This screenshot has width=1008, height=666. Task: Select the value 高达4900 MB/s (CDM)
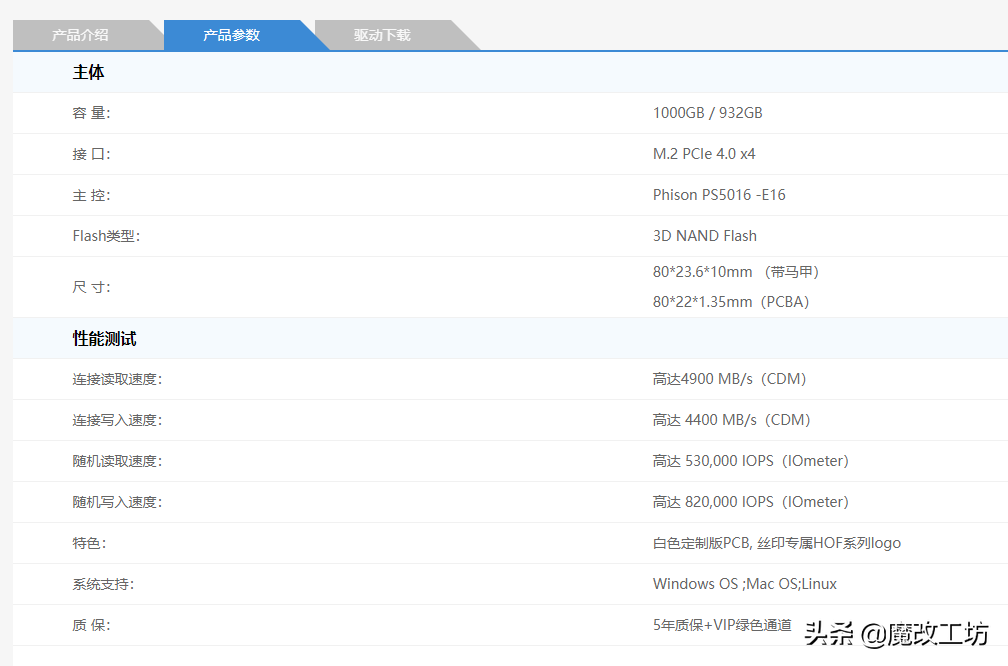730,379
